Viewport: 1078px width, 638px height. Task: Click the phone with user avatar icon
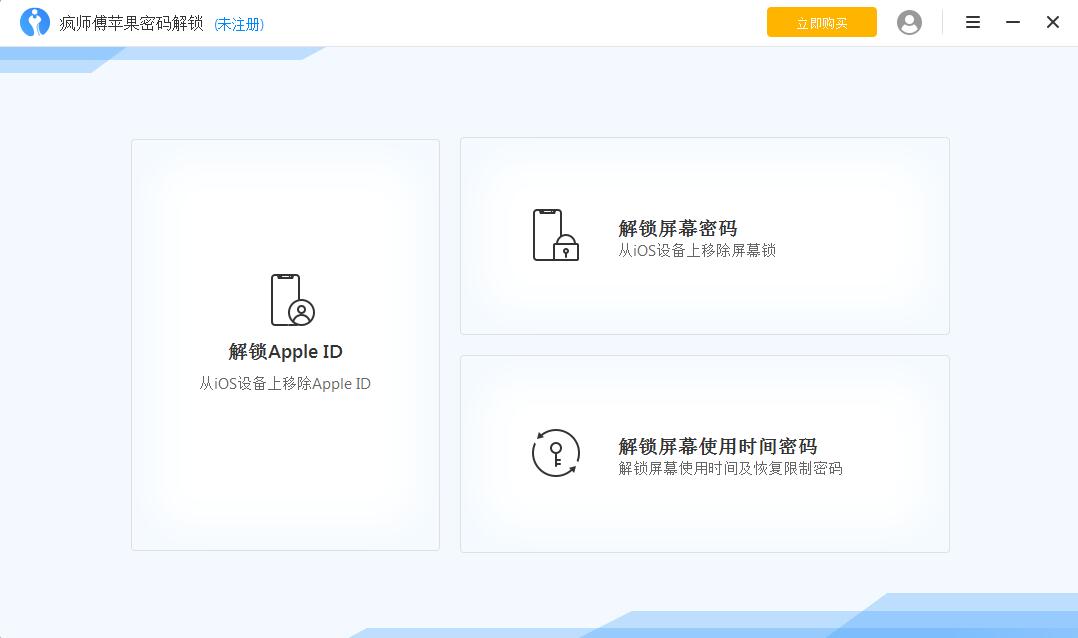(x=291, y=300)
